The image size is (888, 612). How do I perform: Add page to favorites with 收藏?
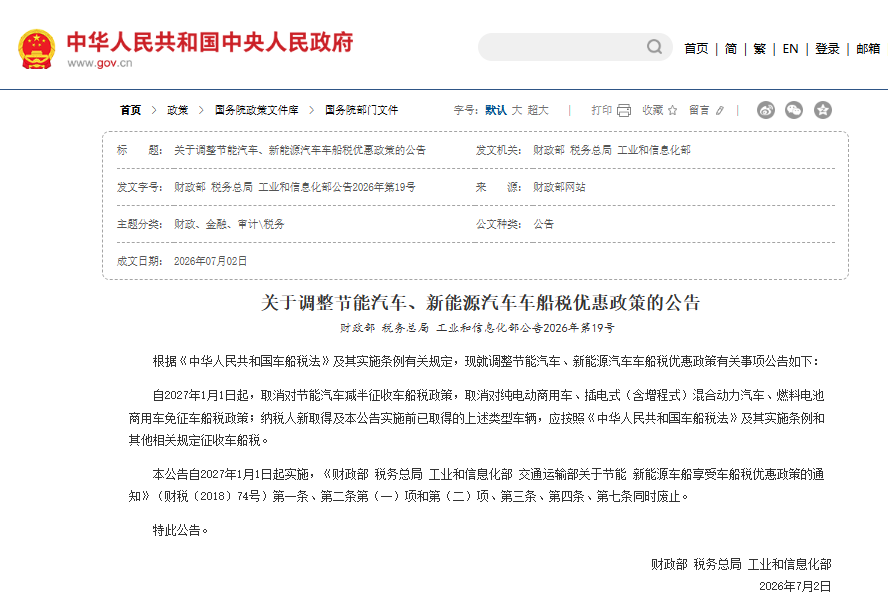coord(660,110)
